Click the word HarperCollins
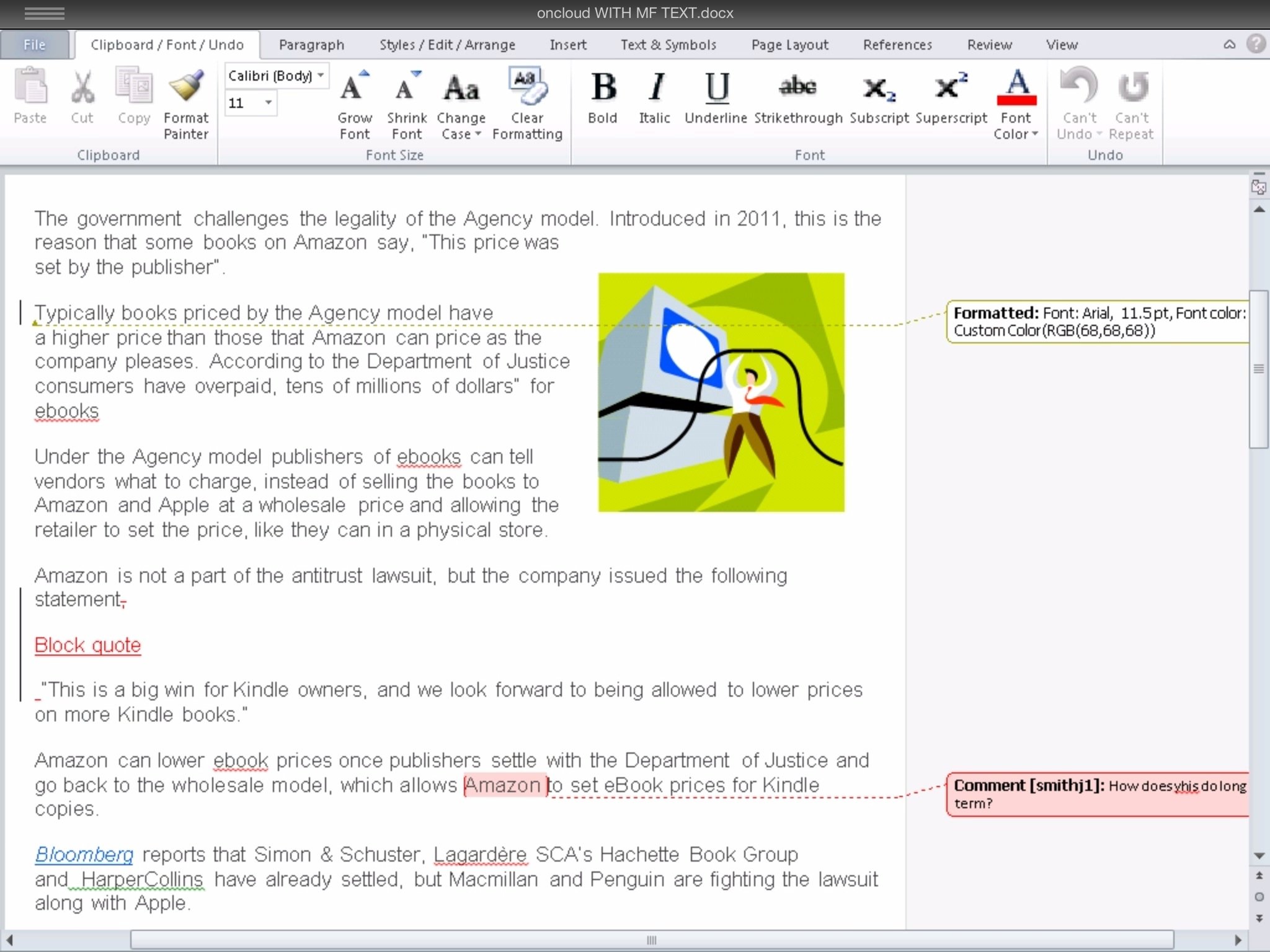Screen dimensions: 1270x952 coord(142,879)
